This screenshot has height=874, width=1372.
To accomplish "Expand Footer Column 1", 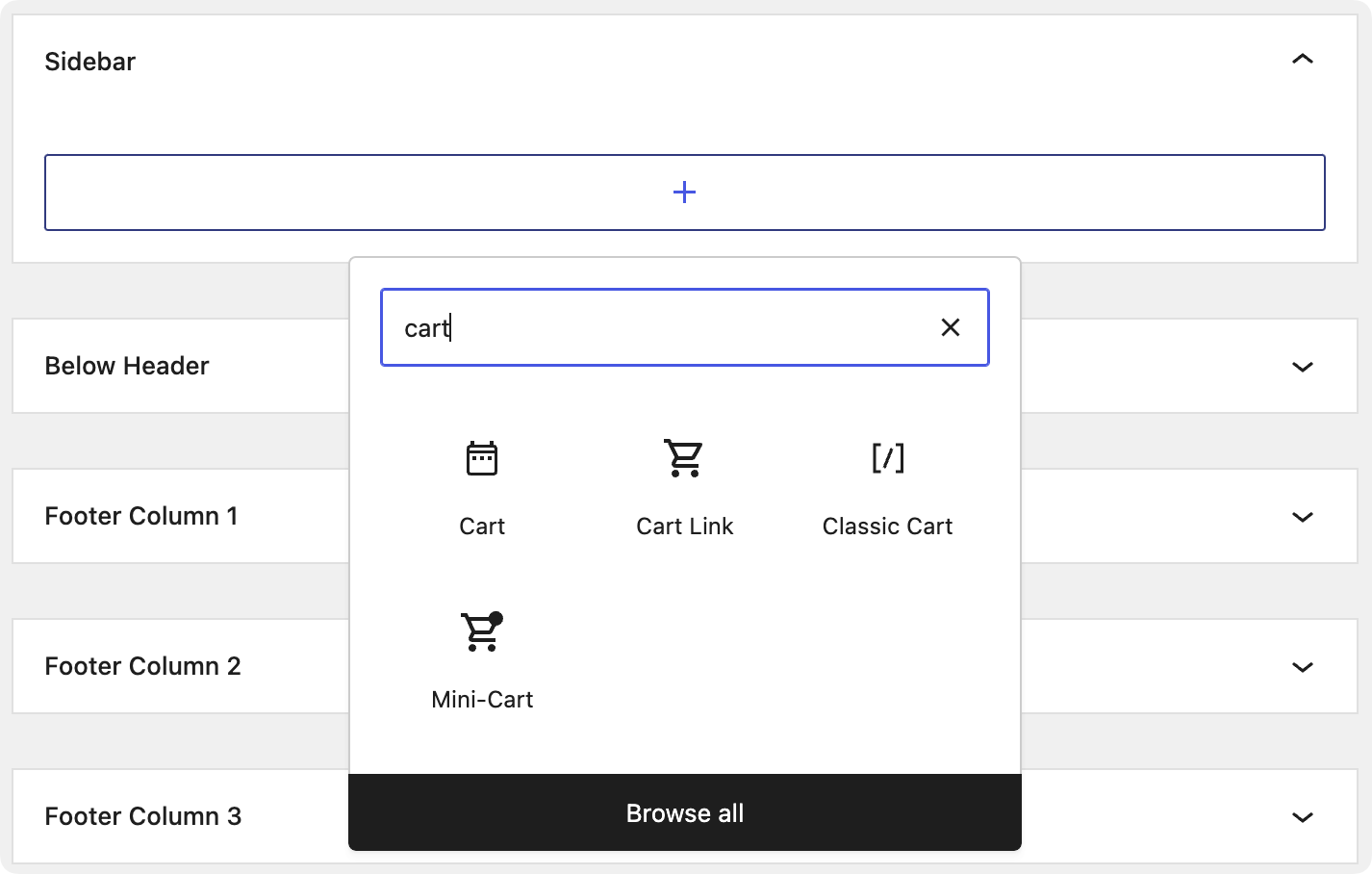I will (x=1302, y=517).
